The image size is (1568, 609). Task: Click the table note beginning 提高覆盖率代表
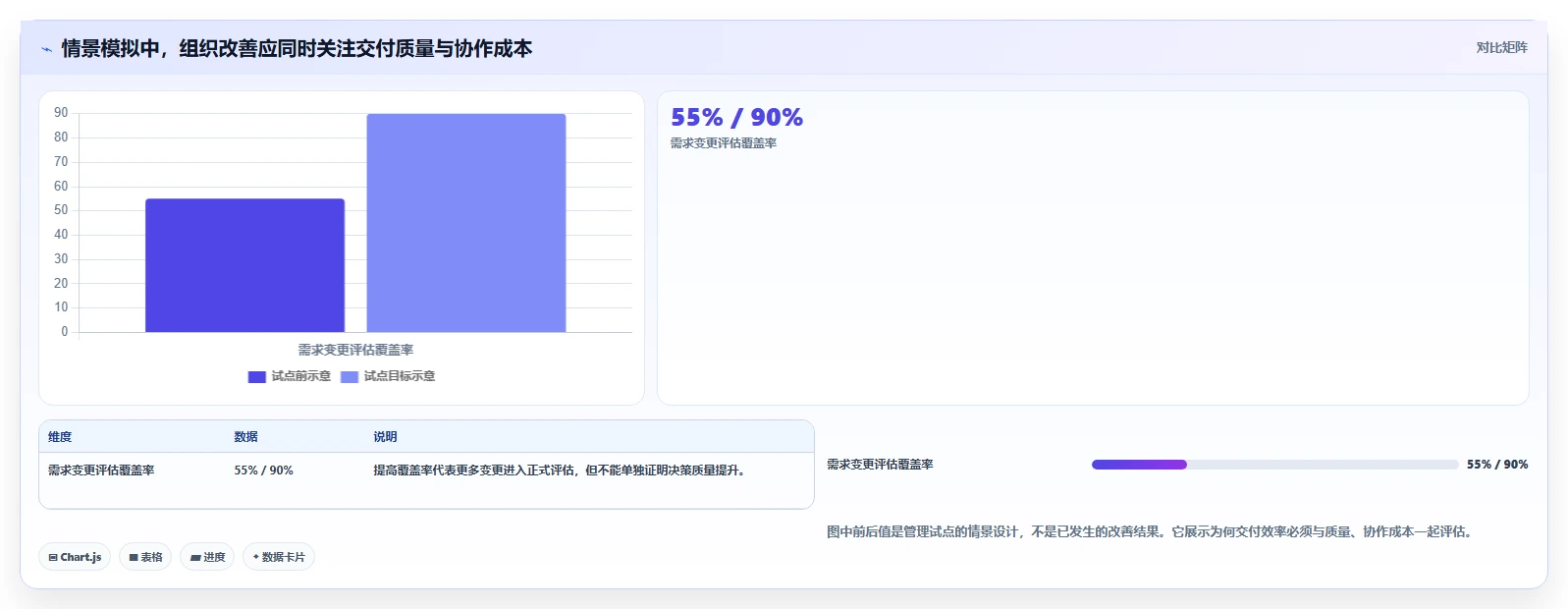click(561, 471)
